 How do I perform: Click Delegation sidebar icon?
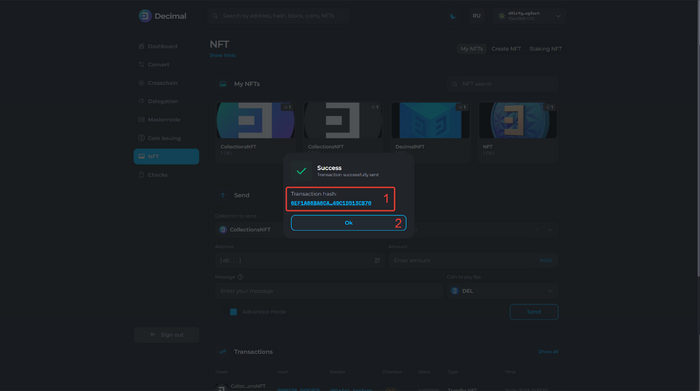[x=142, y=101]
